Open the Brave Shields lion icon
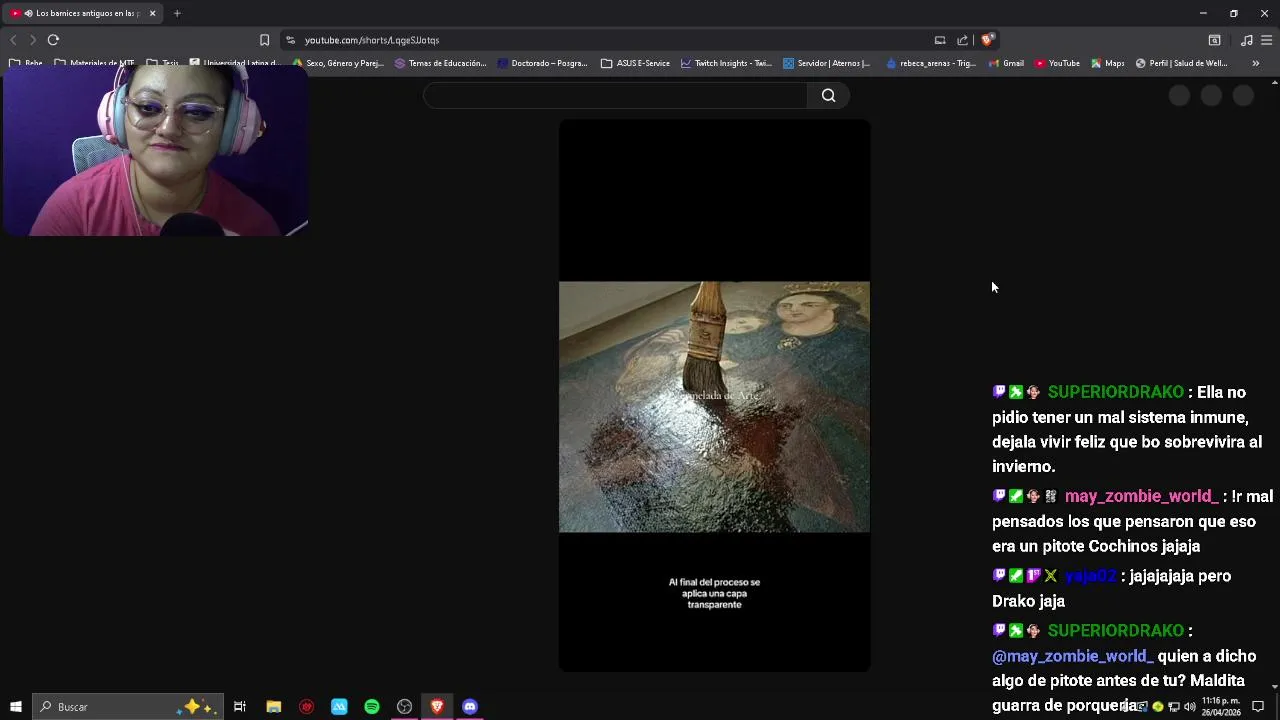 tap(987, 40)
